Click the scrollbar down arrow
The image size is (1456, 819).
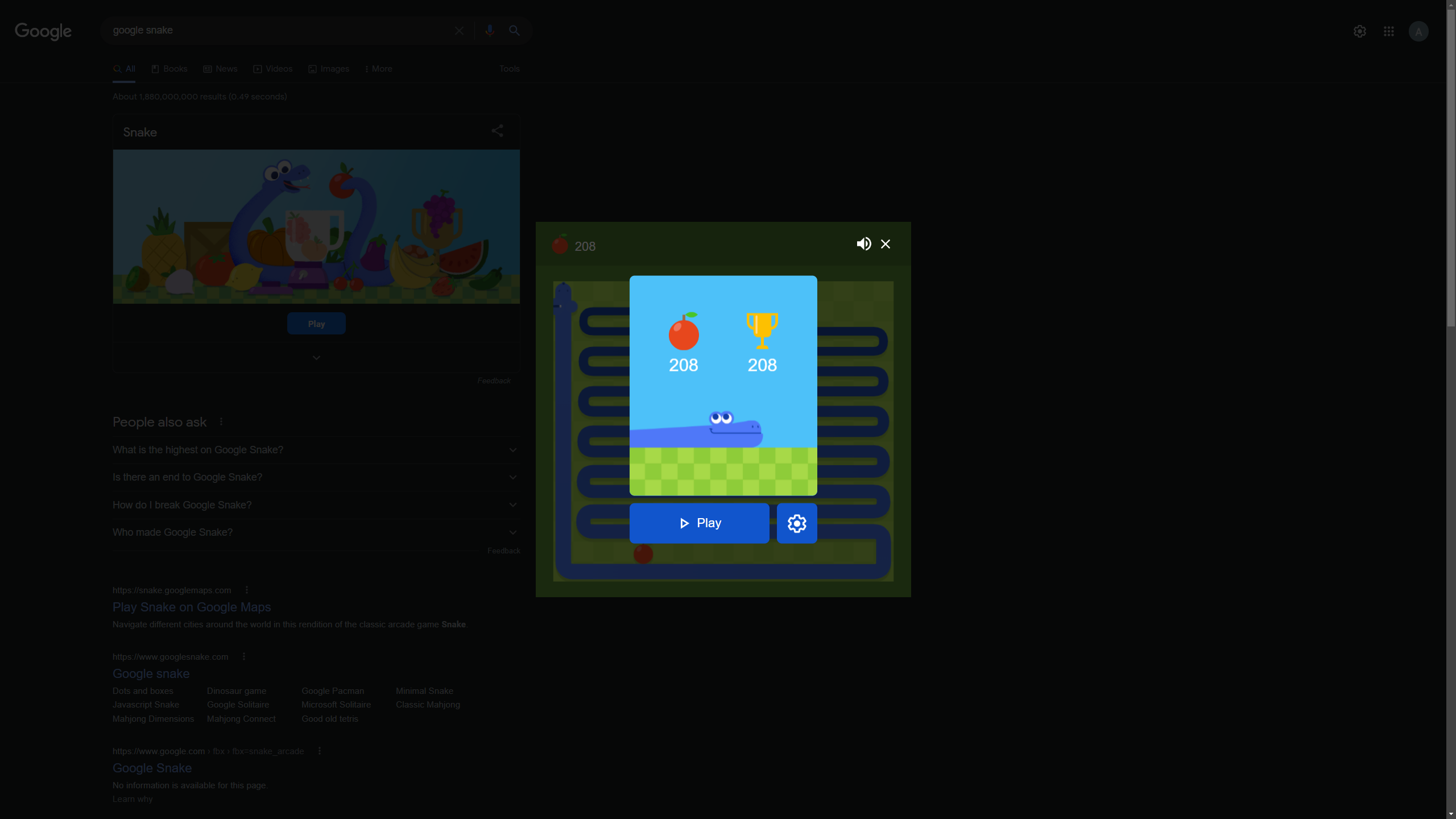(1451, 814)
